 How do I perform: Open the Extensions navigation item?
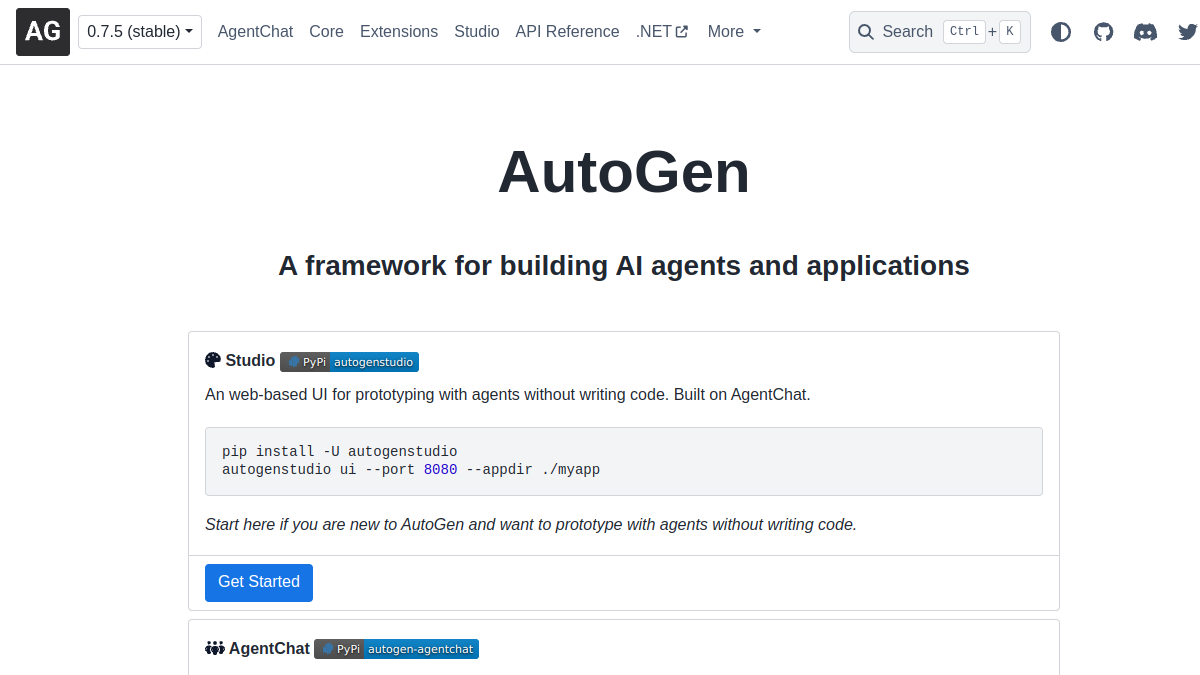(399, 32)
